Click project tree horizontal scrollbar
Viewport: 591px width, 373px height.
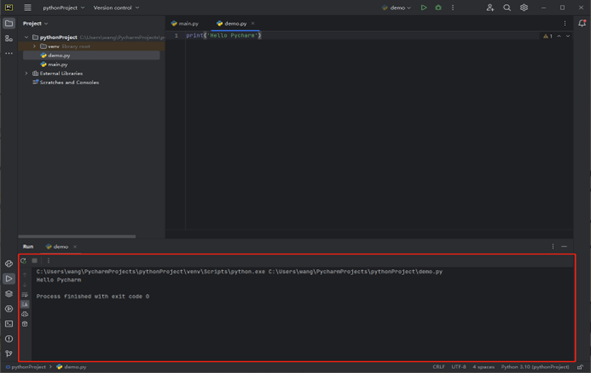77,237
